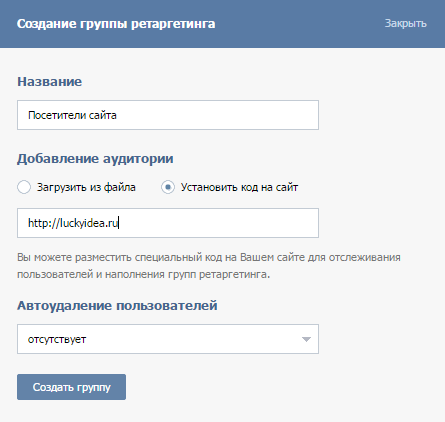
Task: Focus the Название input field
Action: click(x=168, y=115)
